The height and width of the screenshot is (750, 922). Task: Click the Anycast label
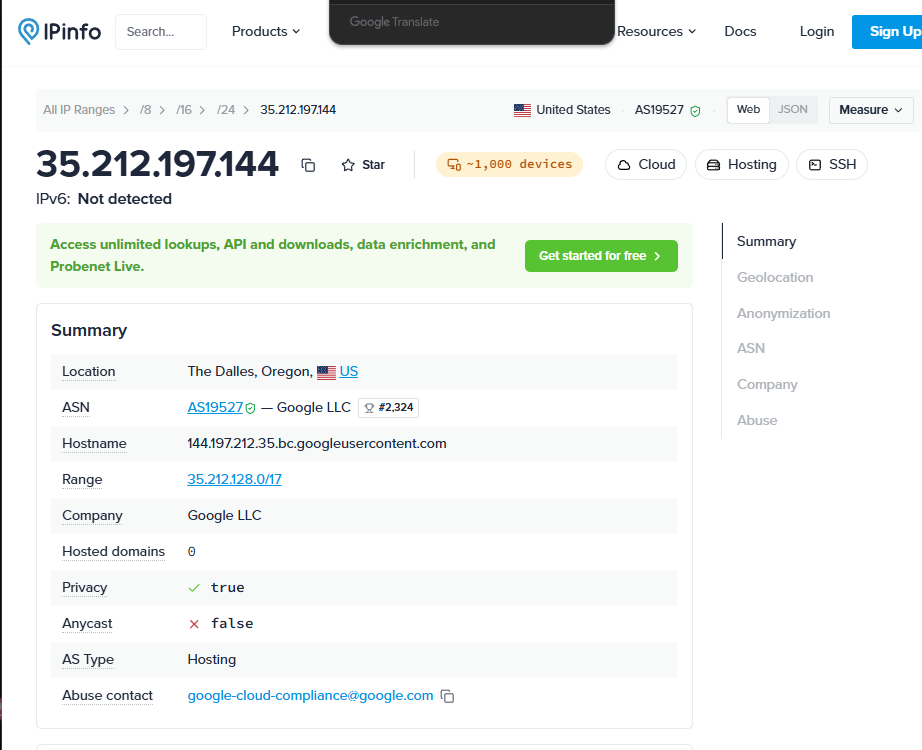(x=87, y=624)
